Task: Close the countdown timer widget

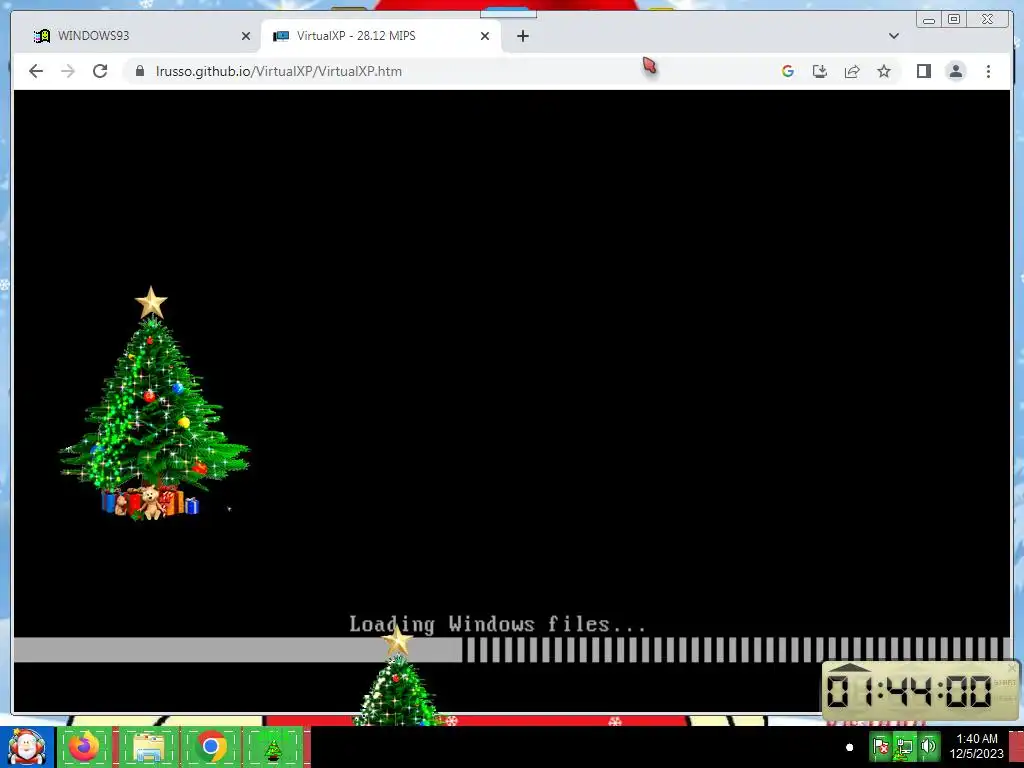Action: click(1012, 667)
